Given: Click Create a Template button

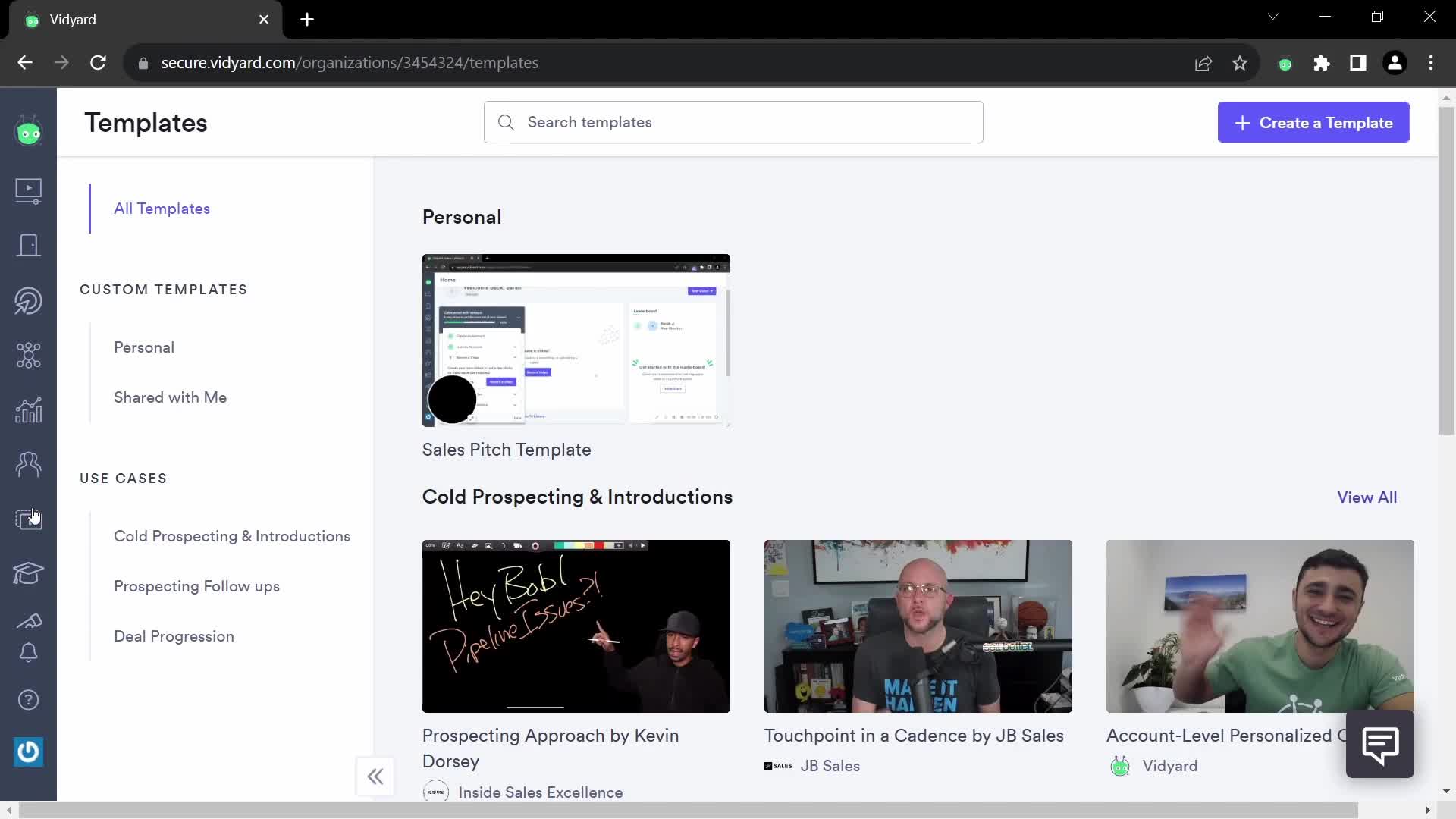Looking at the screenshot, I should [1313, 122].
